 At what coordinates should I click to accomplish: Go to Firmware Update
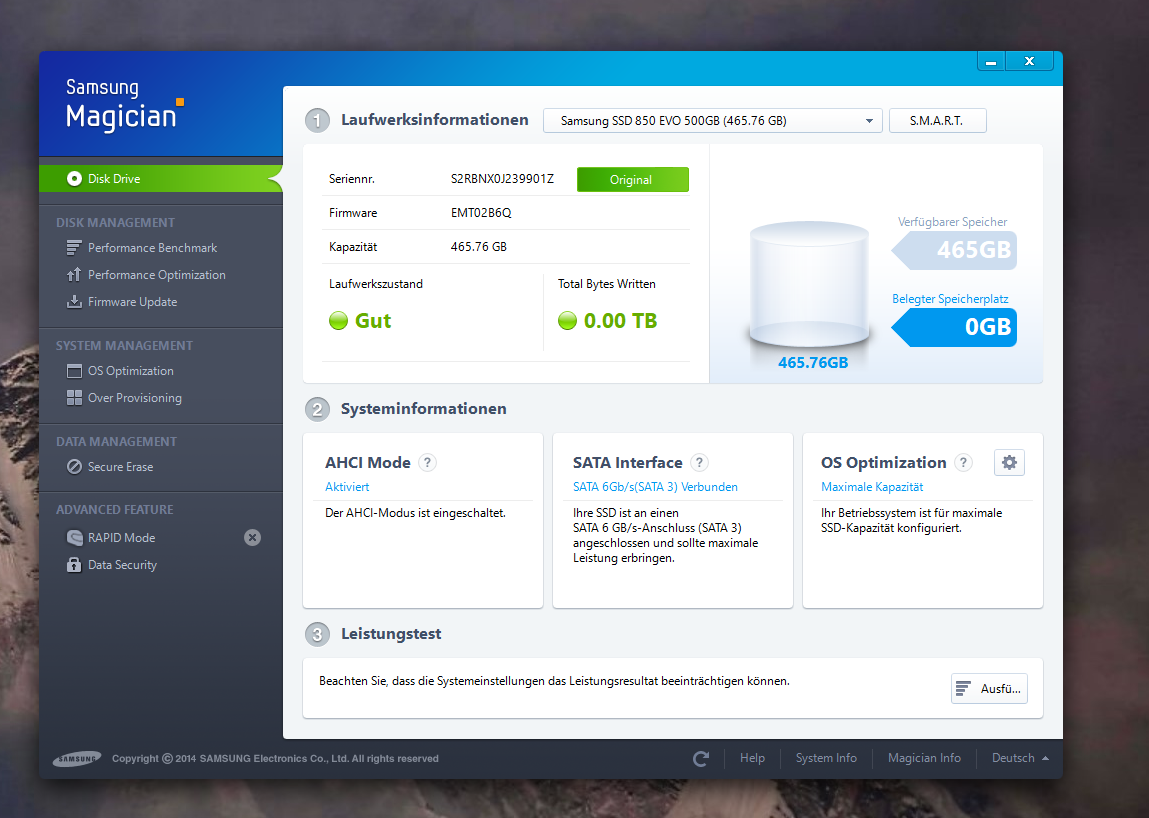pyautogui.click(x=132, y=302)
